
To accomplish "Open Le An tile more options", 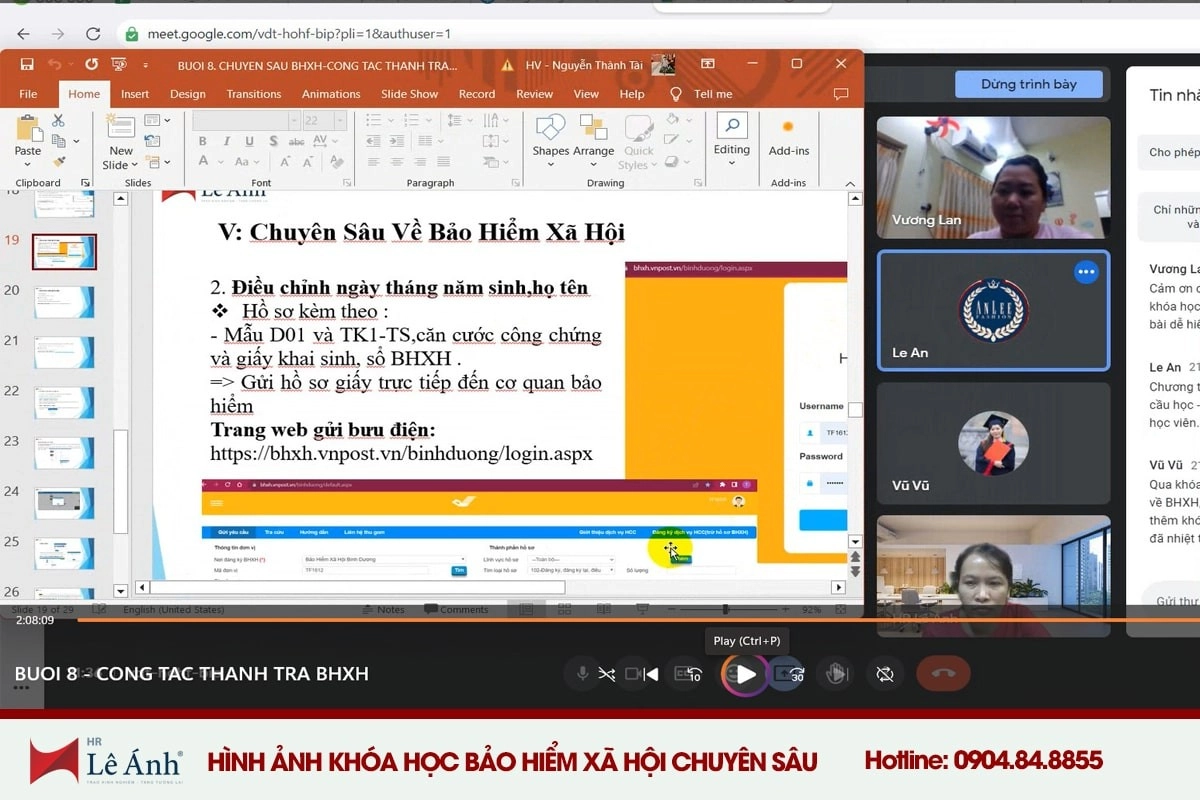I will tap(1086, 272).
